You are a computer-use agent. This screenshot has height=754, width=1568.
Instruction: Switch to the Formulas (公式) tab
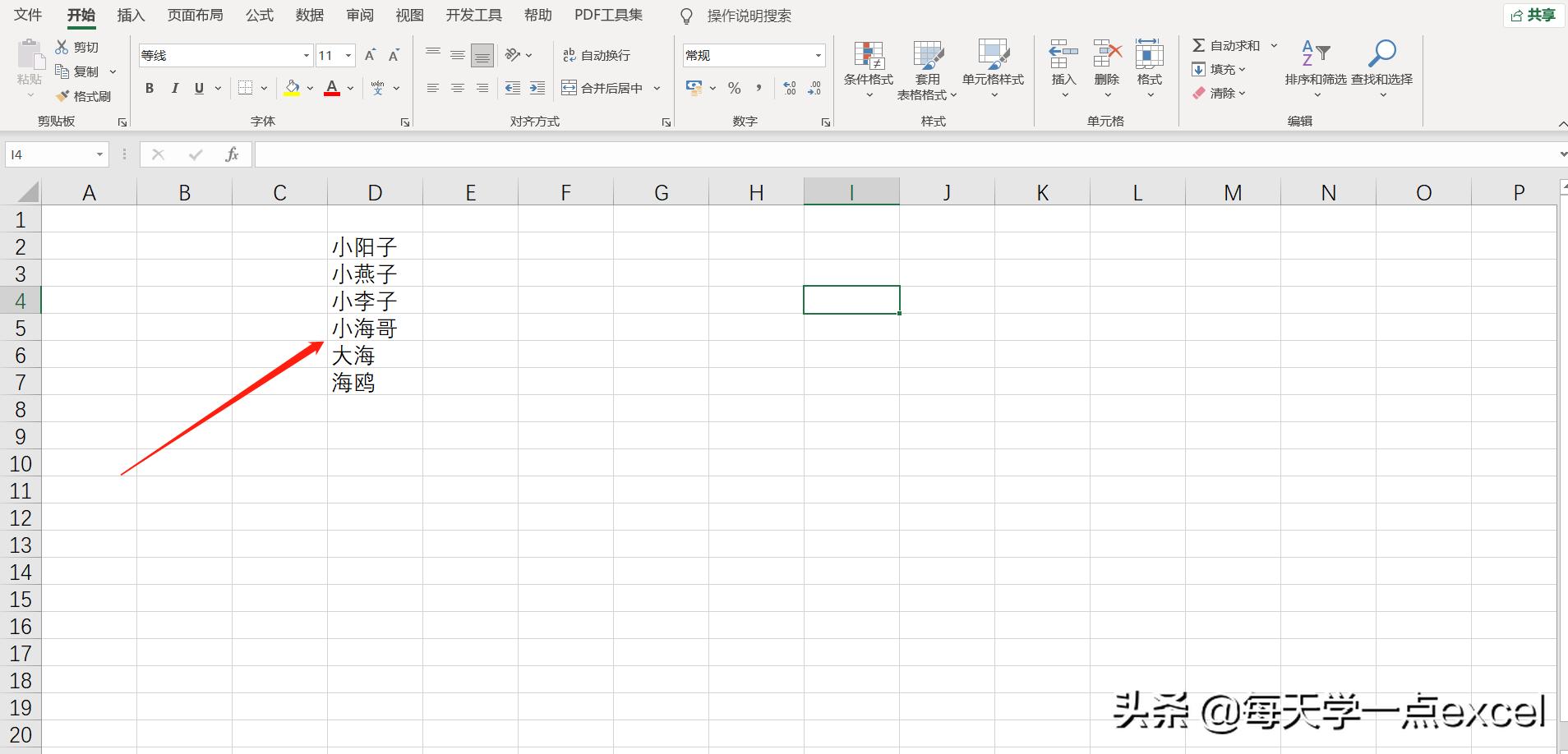[x=259, y=15]
